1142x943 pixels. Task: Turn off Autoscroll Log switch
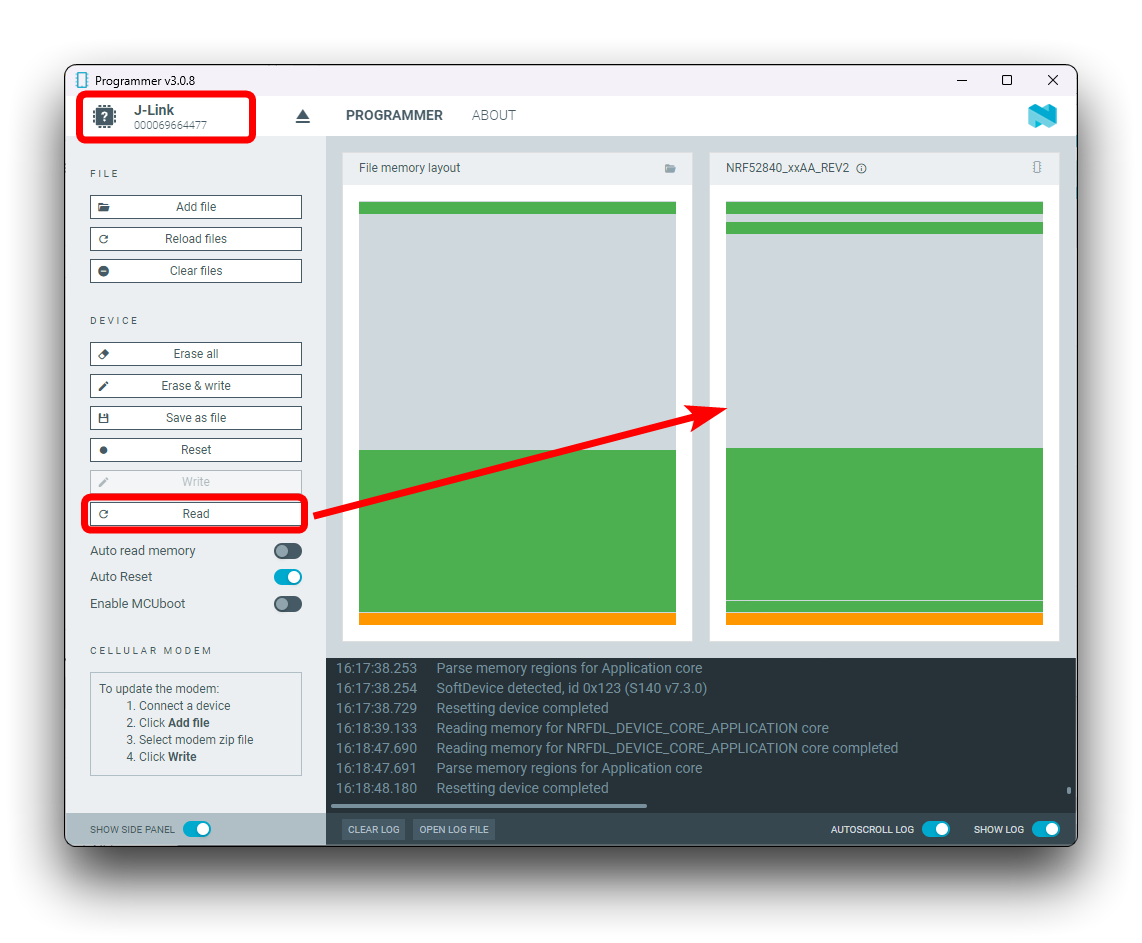tap(936, 829)
